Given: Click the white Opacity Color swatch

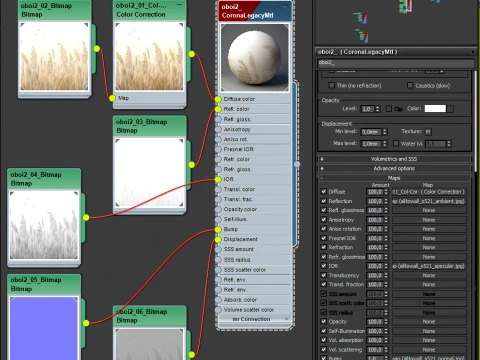Looking at the screenshot, I should [435, 108].
